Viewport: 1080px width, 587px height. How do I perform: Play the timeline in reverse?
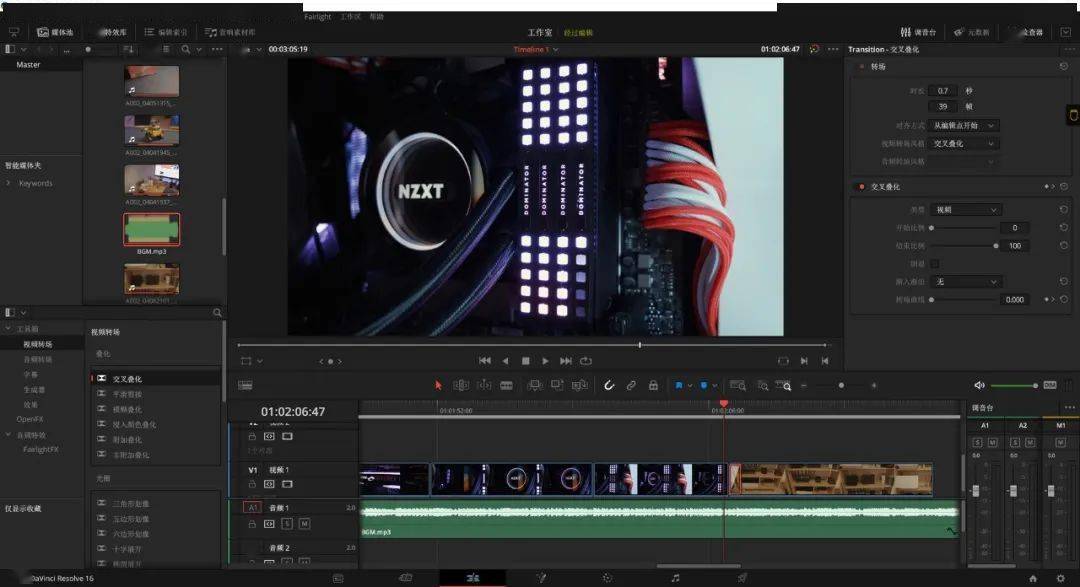pos(506,360)
